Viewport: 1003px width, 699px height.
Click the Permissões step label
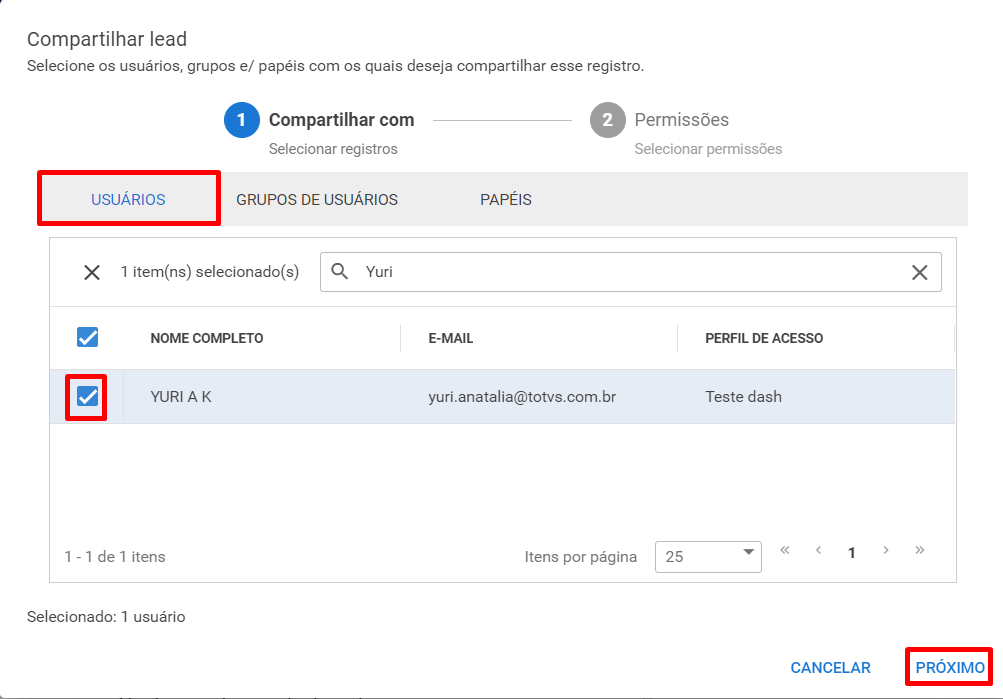[x=681, y=120]
